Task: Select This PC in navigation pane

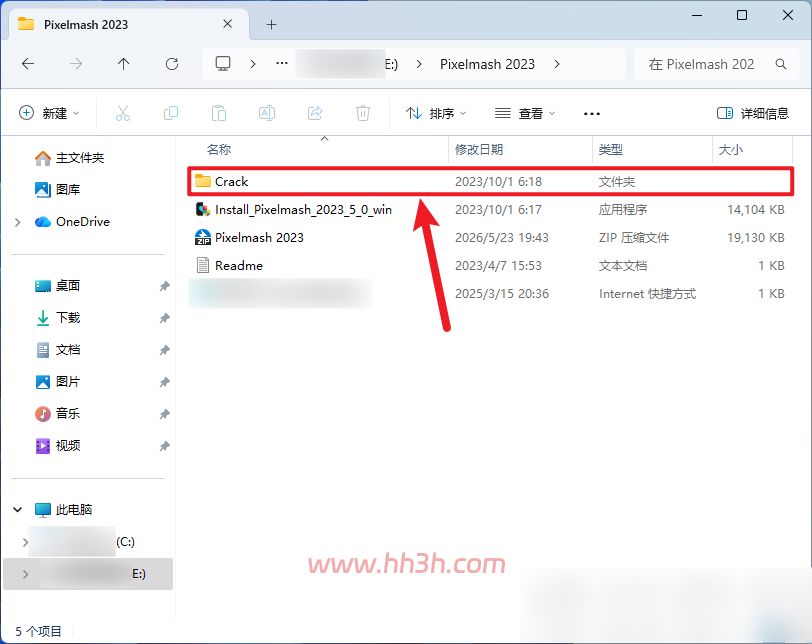Action: [x=64, y=509]
